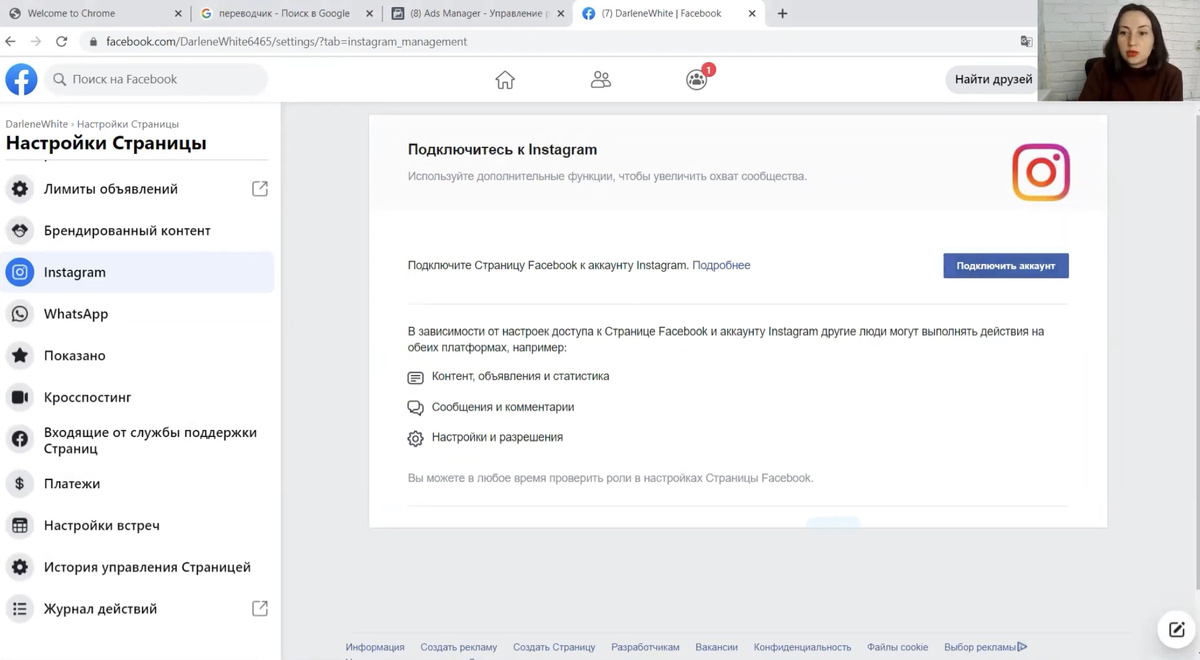Click the dollar icon beside Платежи

[x=20, y=484]
